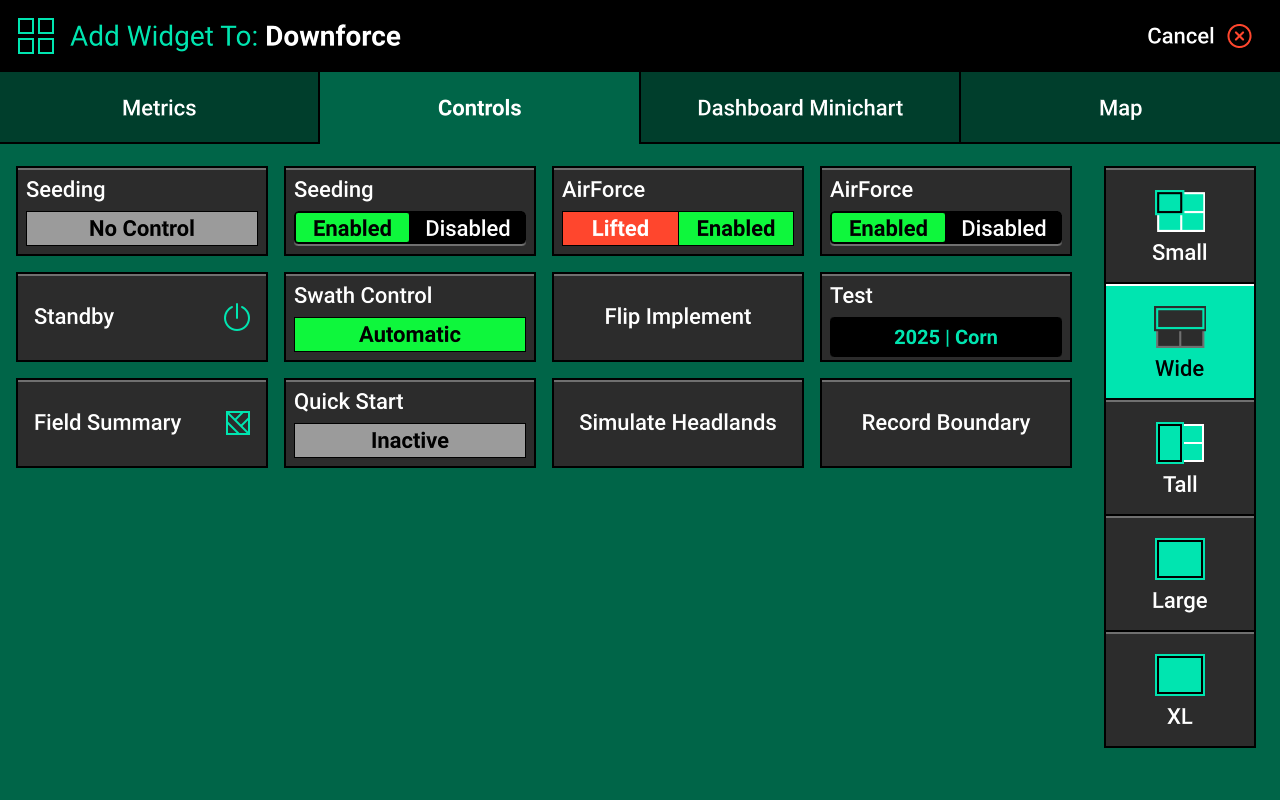Click the Flip Implement control
Viewport: 1280px width, 800px height.
[677, 317]
